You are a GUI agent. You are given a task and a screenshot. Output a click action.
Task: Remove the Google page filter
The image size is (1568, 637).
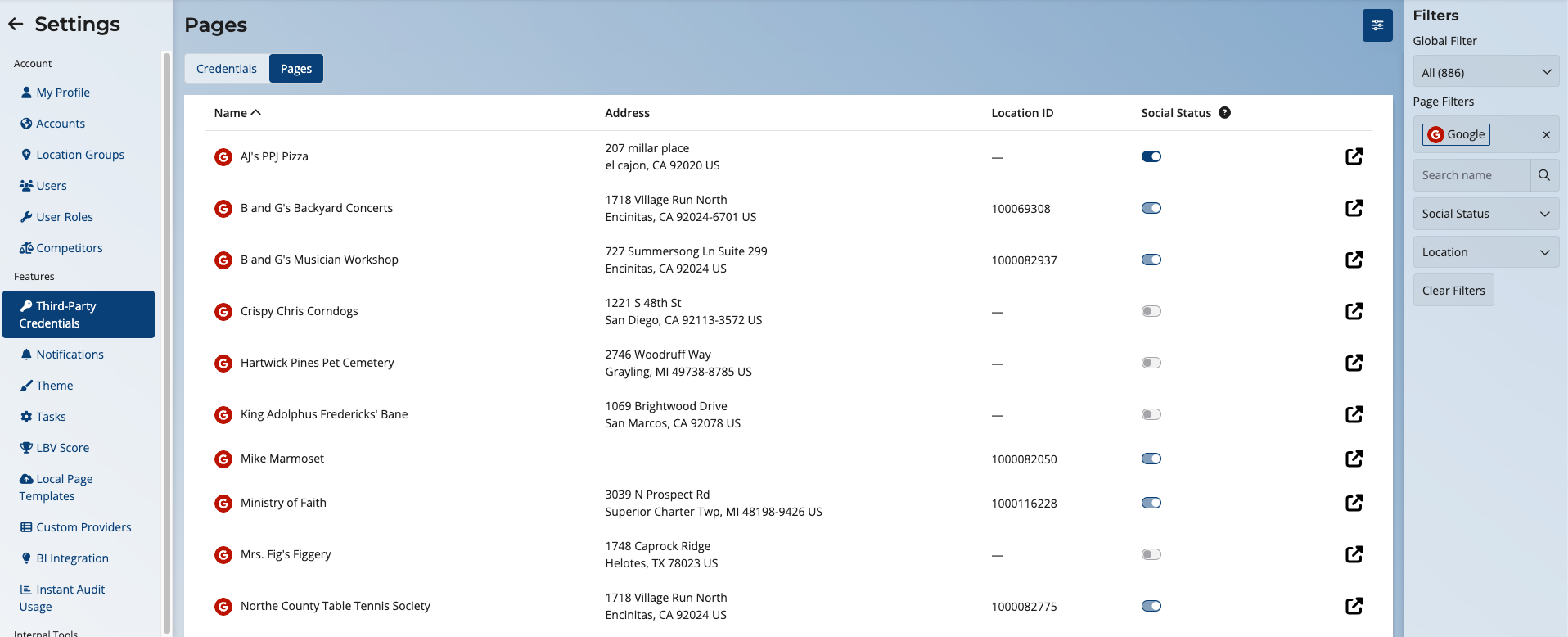point(1546,135)
